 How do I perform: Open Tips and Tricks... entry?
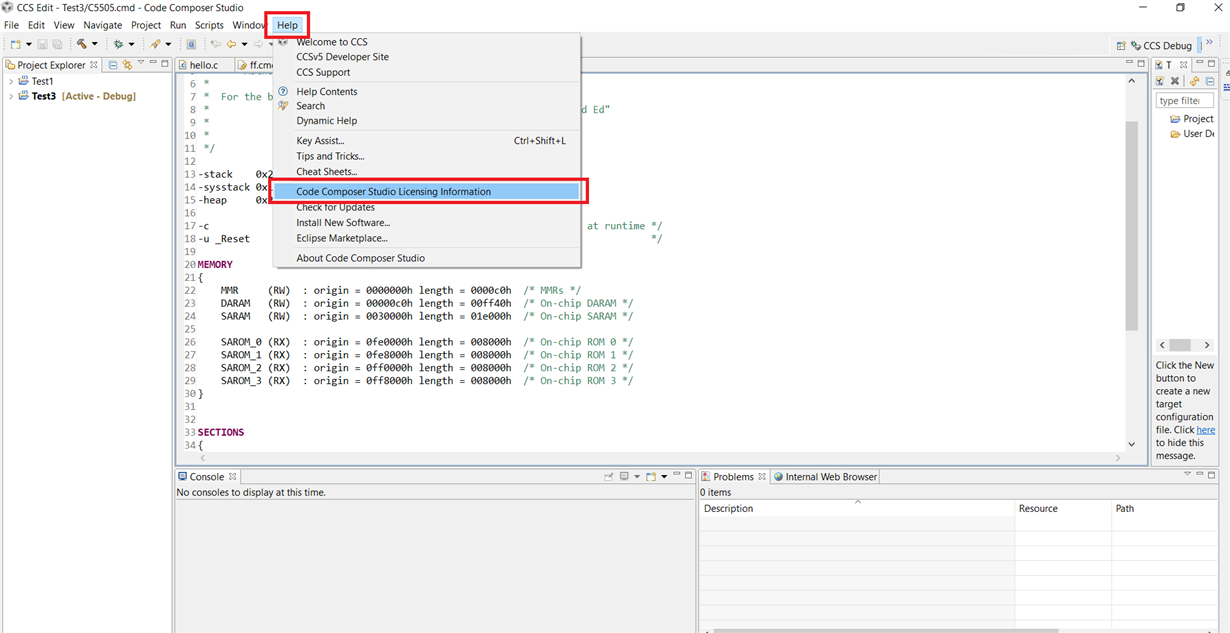point(427,156)
